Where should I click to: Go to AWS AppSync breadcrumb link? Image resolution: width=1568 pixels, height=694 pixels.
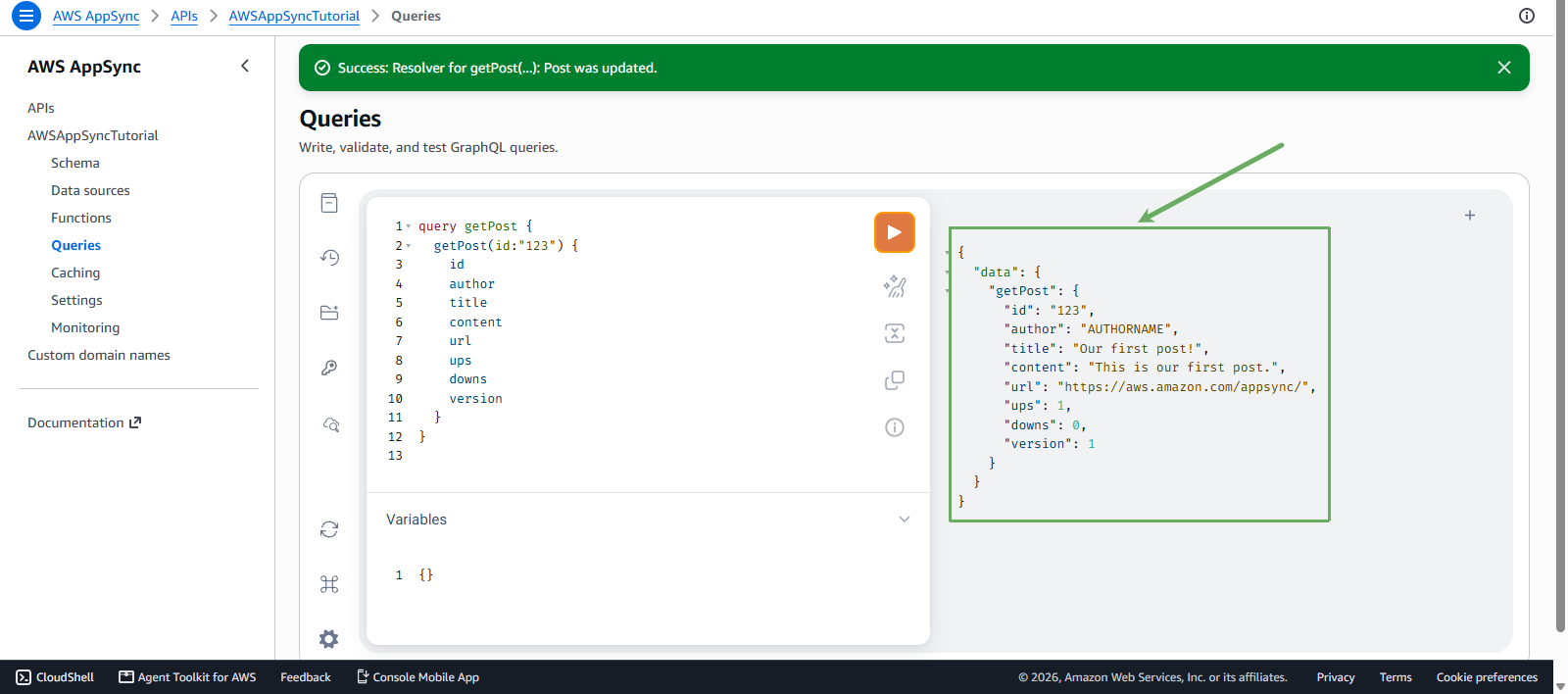(96, 16)
